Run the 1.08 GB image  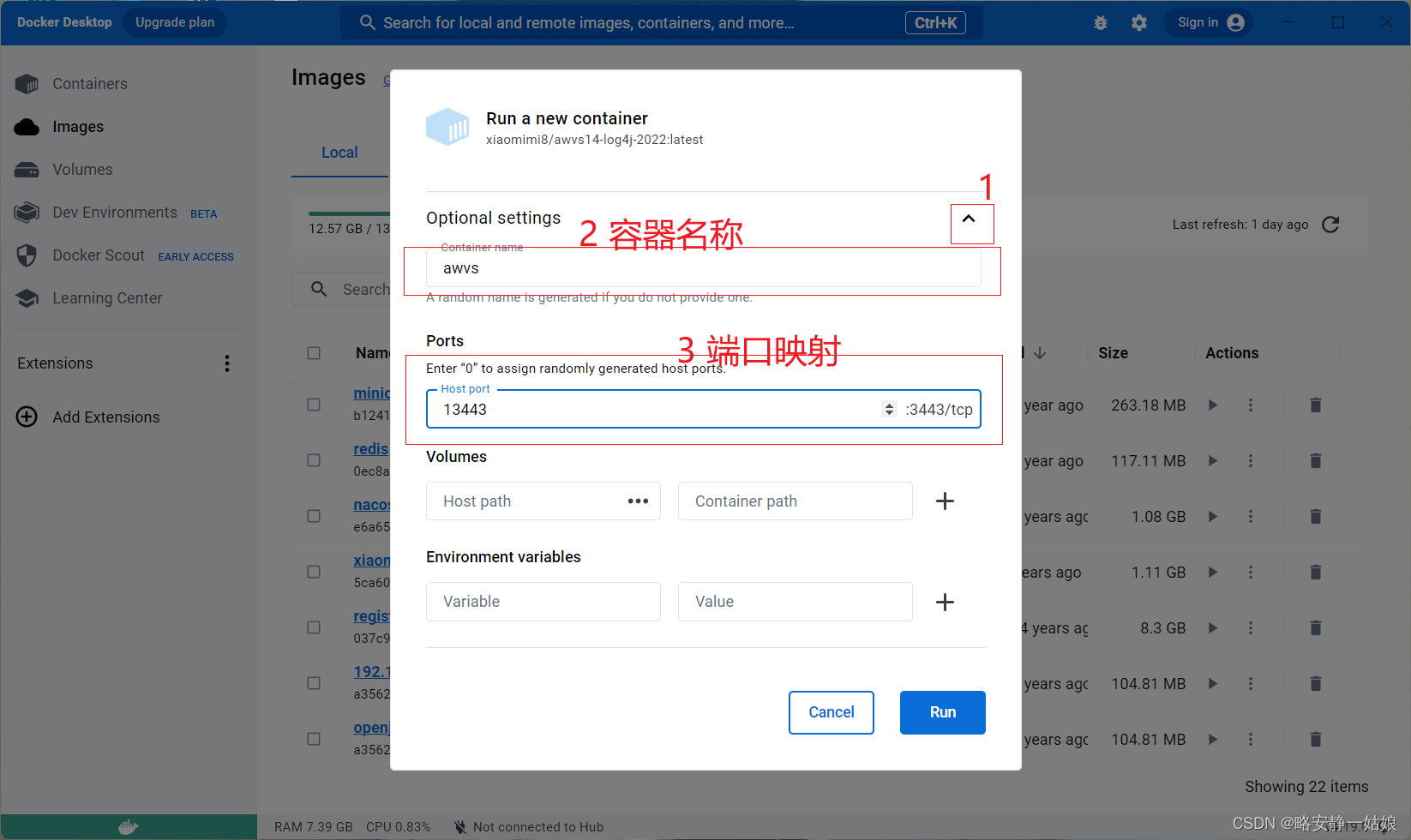(x=1213, y=516)
